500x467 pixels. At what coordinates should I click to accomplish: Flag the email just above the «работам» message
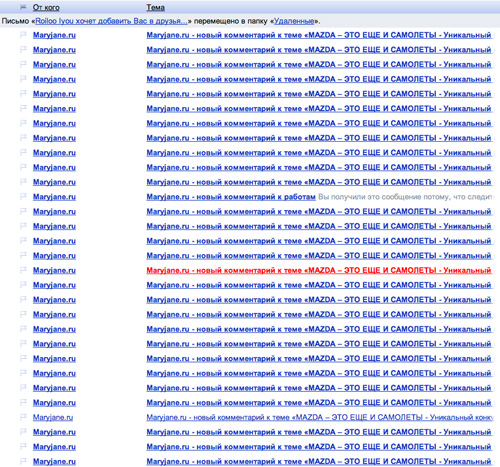pyautogui.click(x=23, y=181)
